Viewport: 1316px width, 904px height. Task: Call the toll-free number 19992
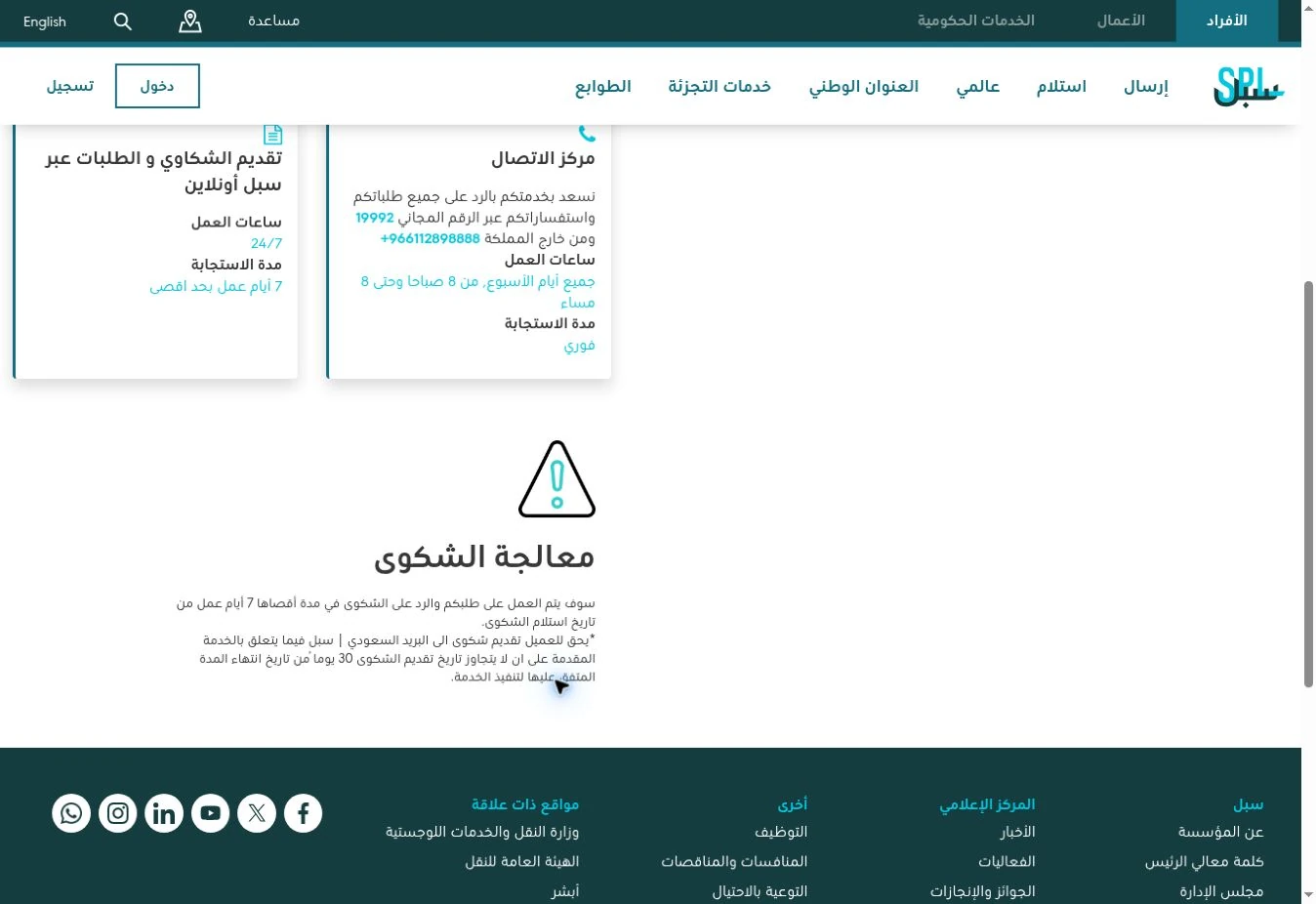point(375,218)
